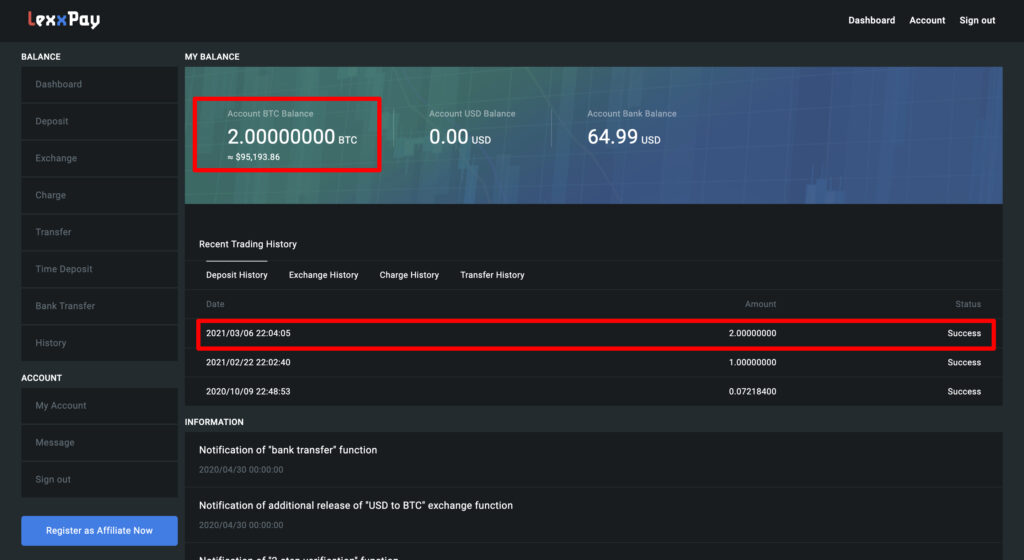Viewport: 1024px width, 560px height.
Task: Click the 64.99 USD bank balance value
Action: pyautogui.click(x=624, y=137)
